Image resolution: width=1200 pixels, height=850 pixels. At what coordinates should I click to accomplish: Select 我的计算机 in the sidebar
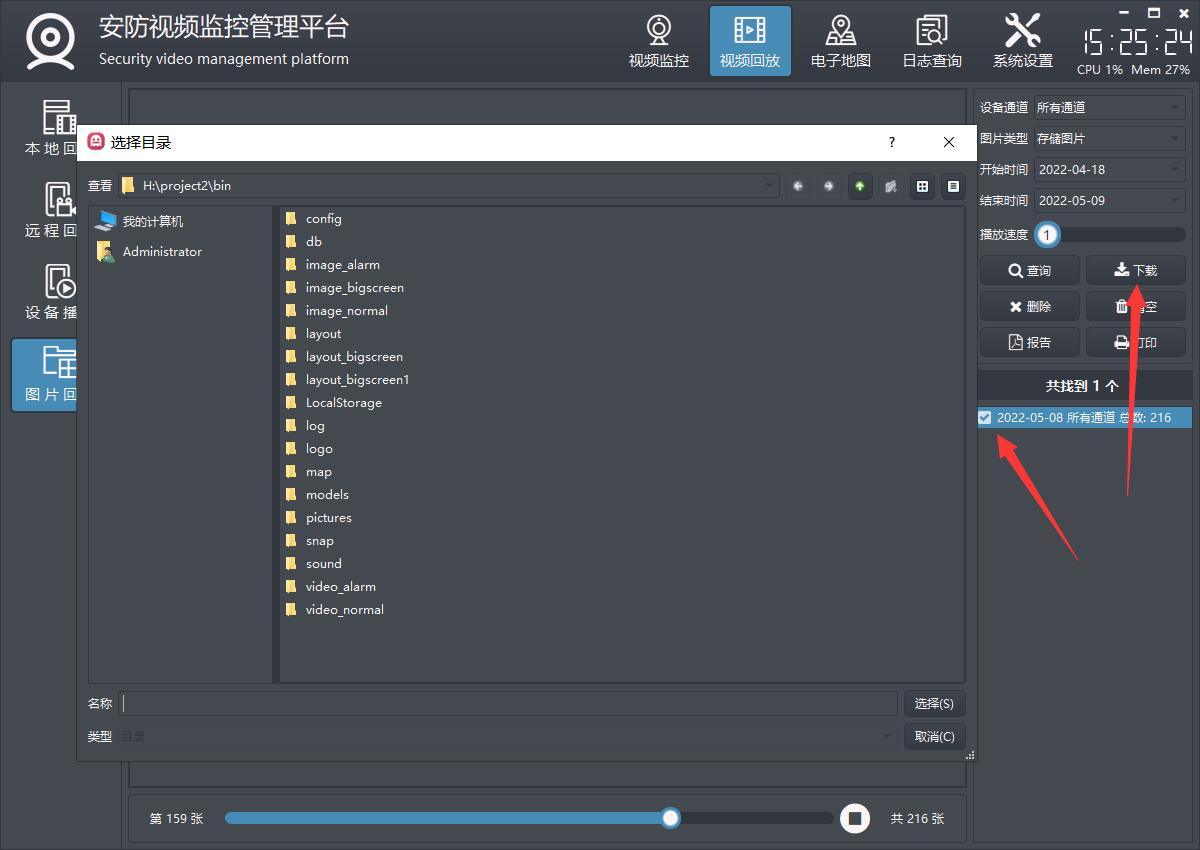pyautogui.click(x=152, y=221)
